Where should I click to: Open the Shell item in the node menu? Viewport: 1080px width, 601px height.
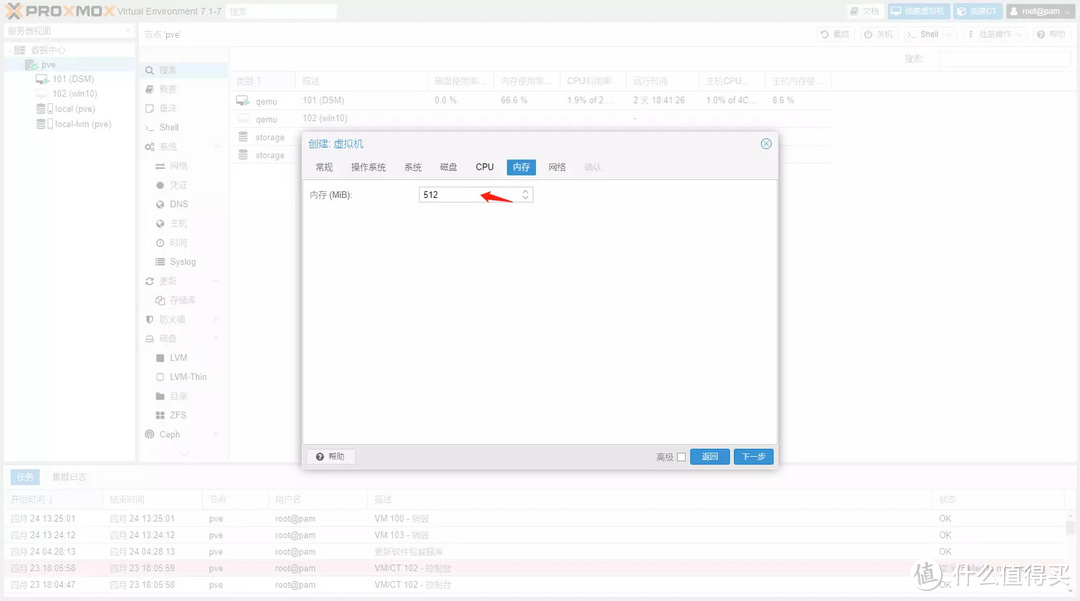pyautogui.click(x=169, y=127)
